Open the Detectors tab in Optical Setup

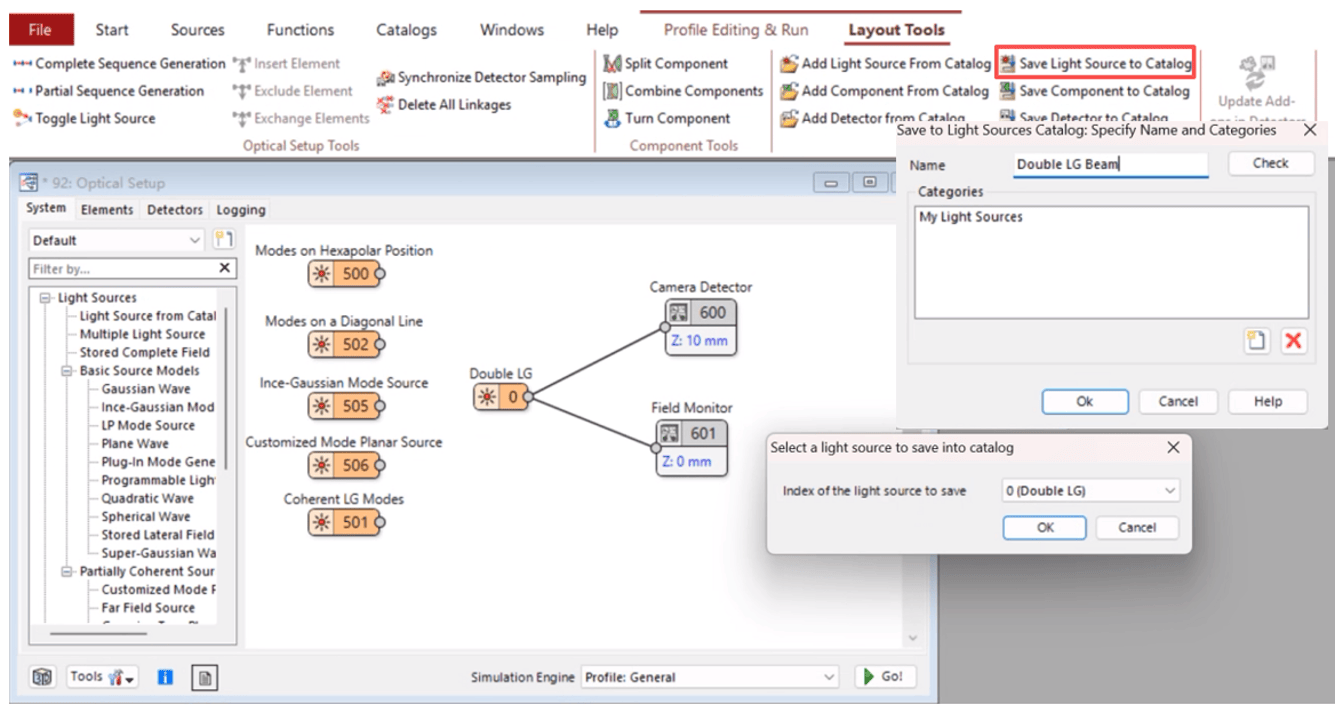[174, 209]
